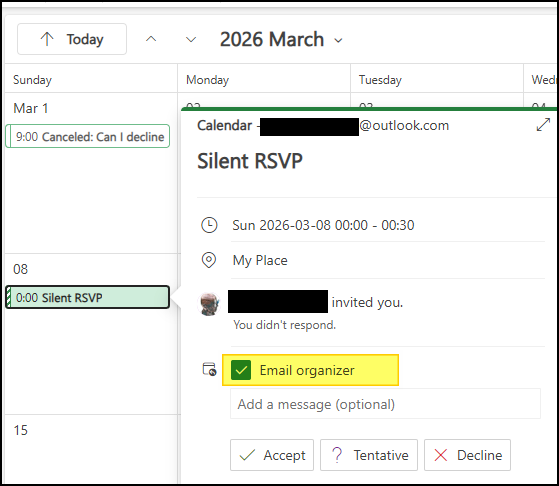Select the 0:00 Silent RSVP event
559x486 pixels.
(x=88, y=297)
